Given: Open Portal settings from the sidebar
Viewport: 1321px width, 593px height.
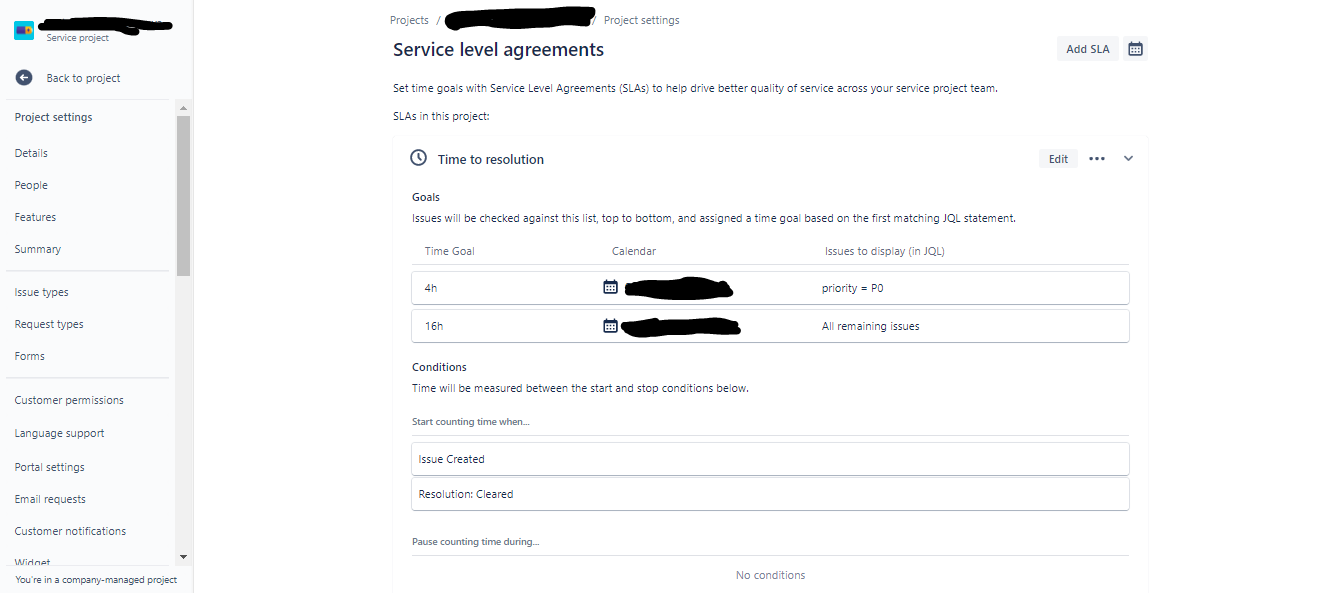Looking at the screenshot, I should point(49,466).
